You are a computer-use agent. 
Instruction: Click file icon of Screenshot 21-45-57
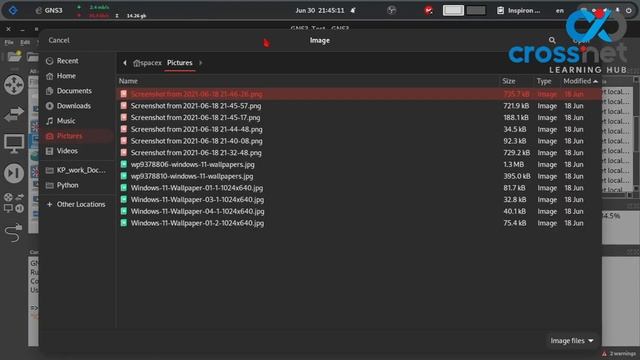point(124,106)
